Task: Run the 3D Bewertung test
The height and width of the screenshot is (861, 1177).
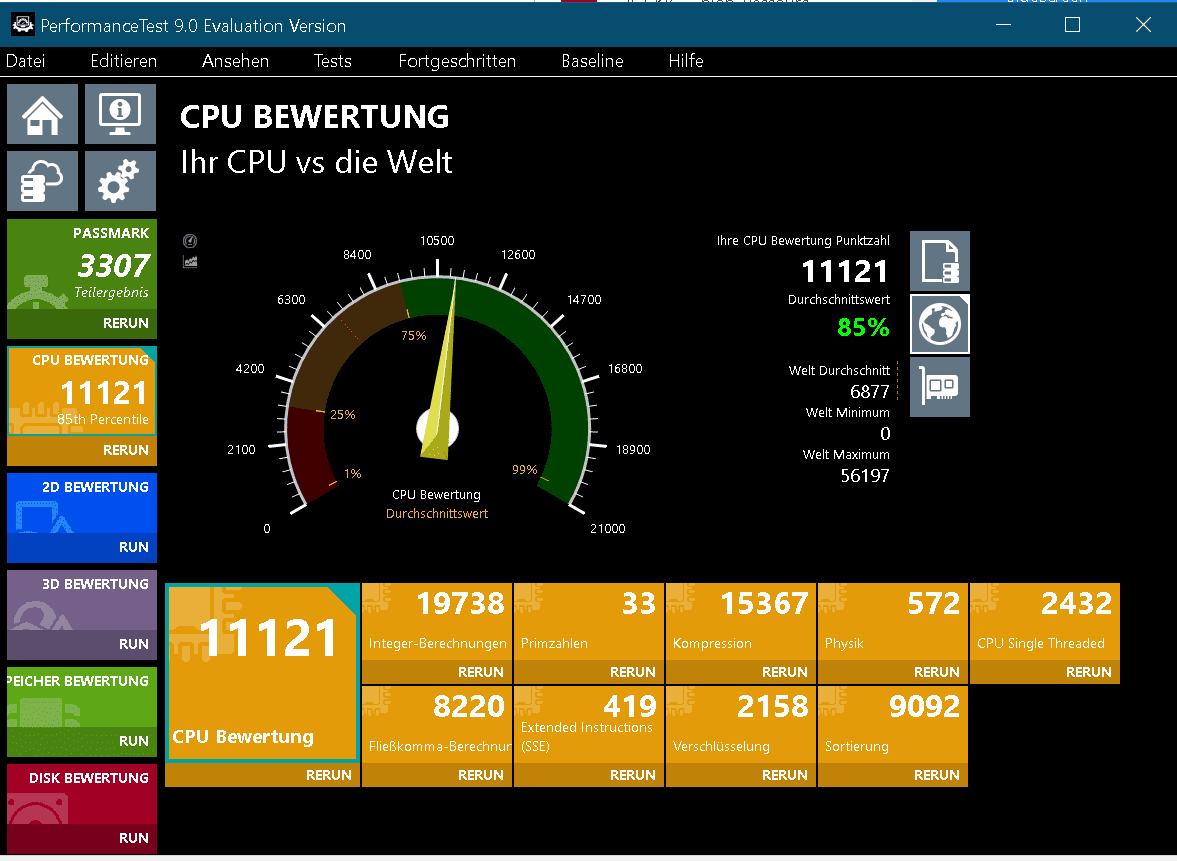Action: [82, 644]
